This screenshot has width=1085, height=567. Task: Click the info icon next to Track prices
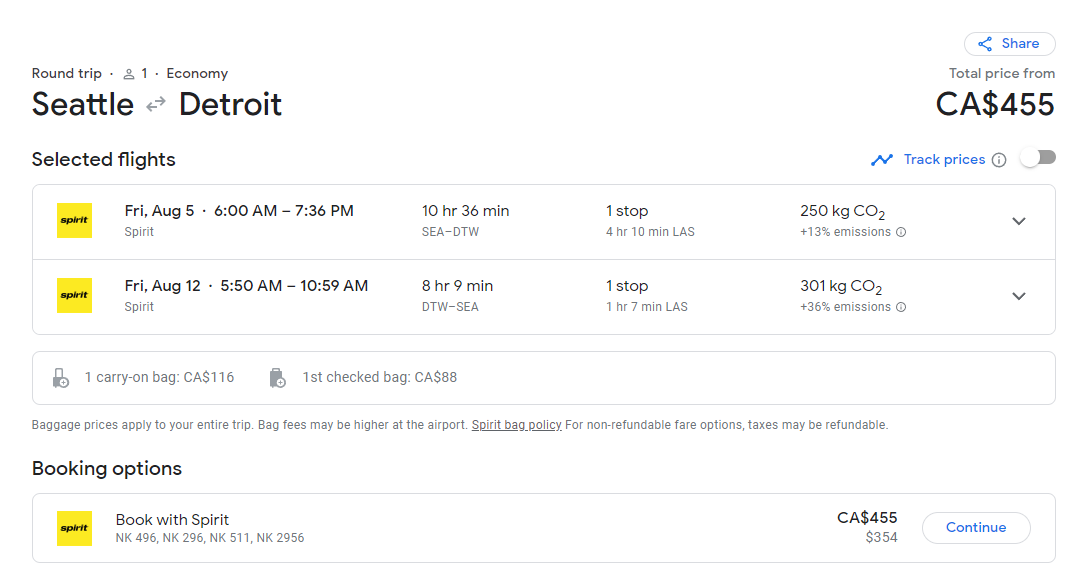point(998,160)
